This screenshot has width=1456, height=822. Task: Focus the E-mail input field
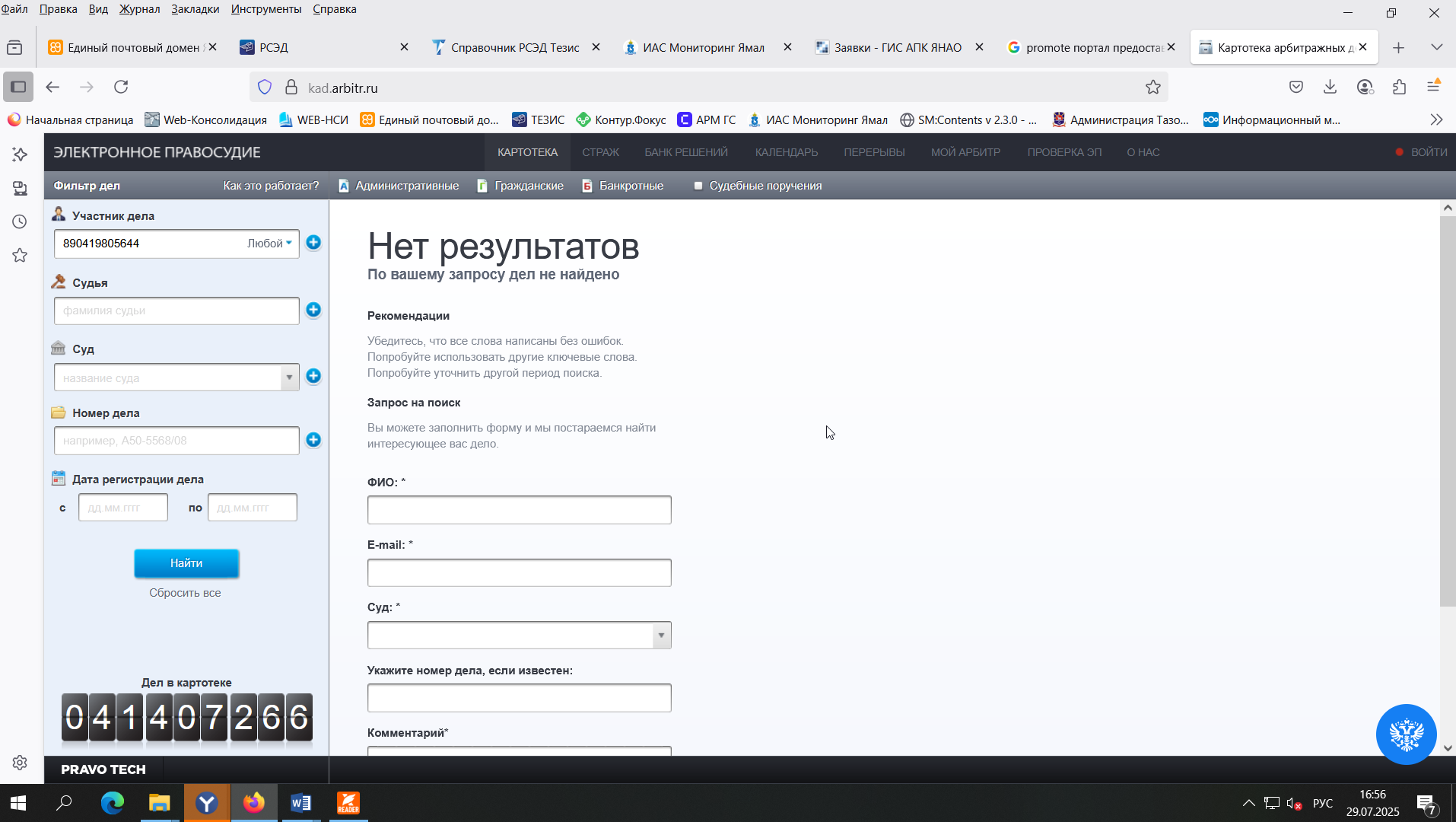click(520, 572)
